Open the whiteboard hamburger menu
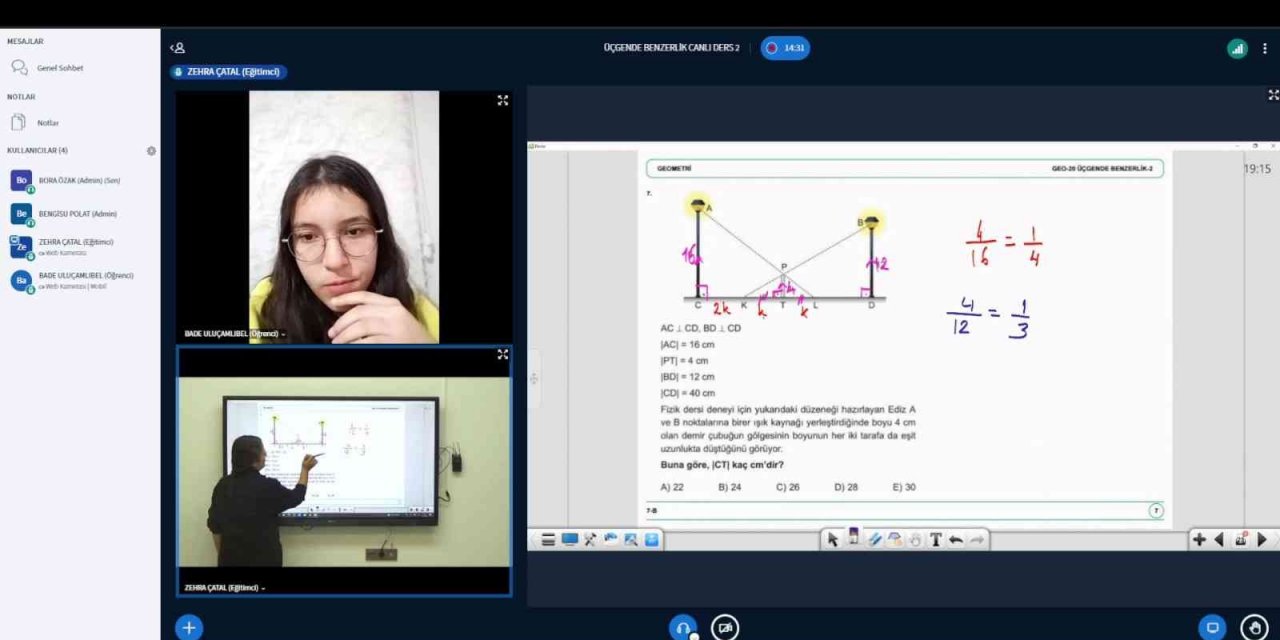The image size is (1280, 640). [x=548, y=540]
